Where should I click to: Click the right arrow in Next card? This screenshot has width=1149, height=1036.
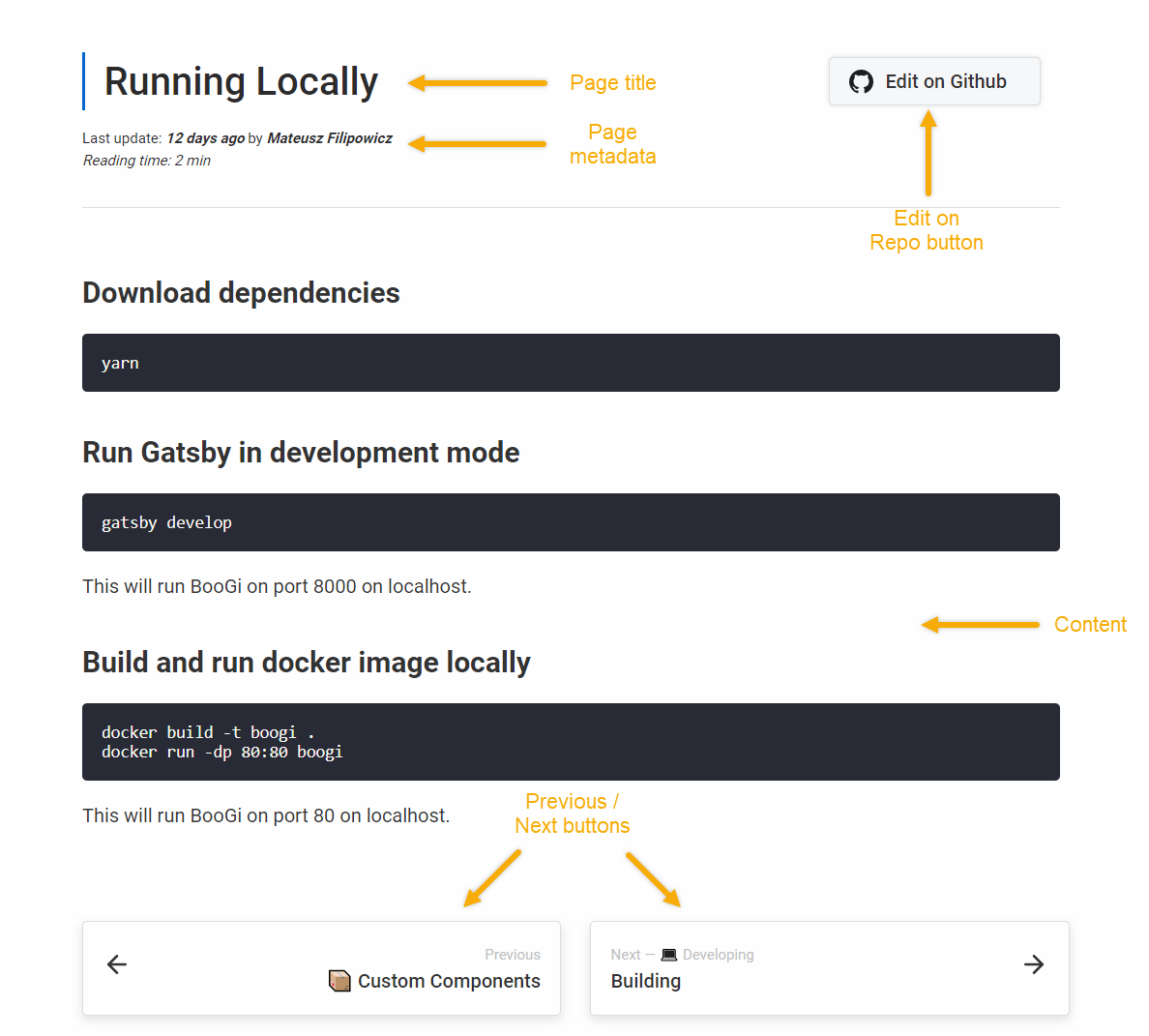pos(1034,964)
